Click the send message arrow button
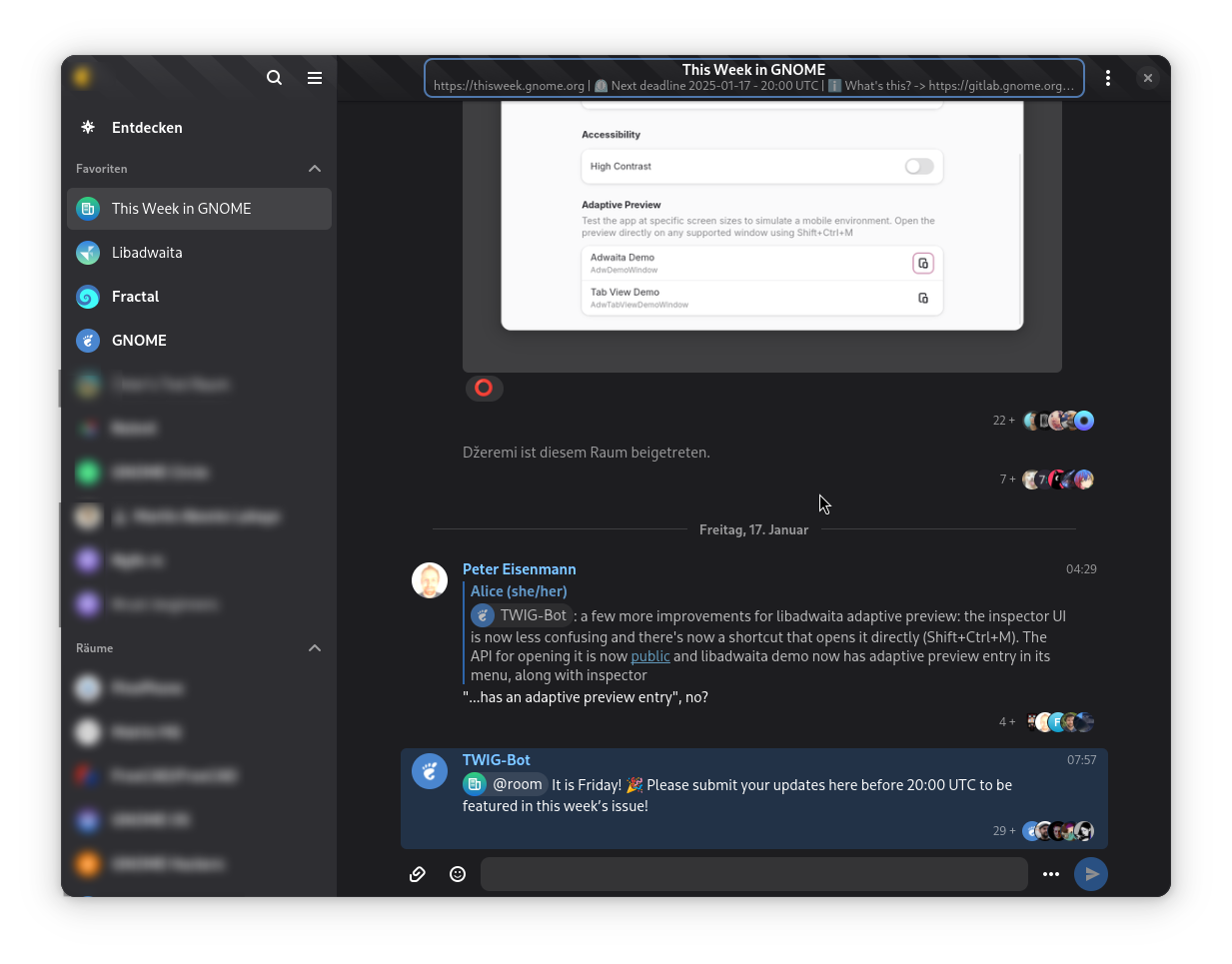This screenshot has width=1232, height=964. pyautogui.click(x=1090, y=874)
